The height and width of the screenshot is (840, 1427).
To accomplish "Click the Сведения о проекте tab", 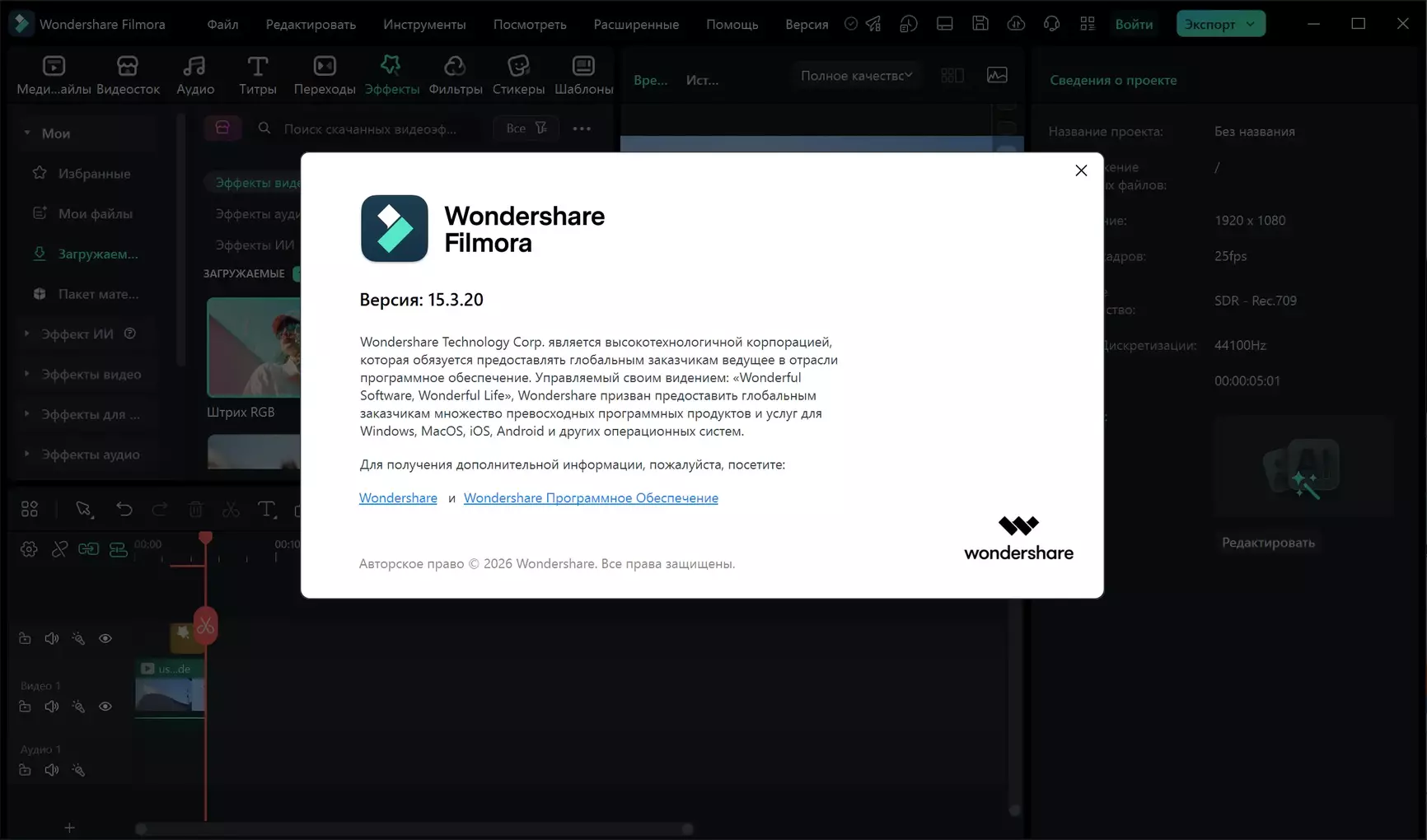I will coord(1113,80).
